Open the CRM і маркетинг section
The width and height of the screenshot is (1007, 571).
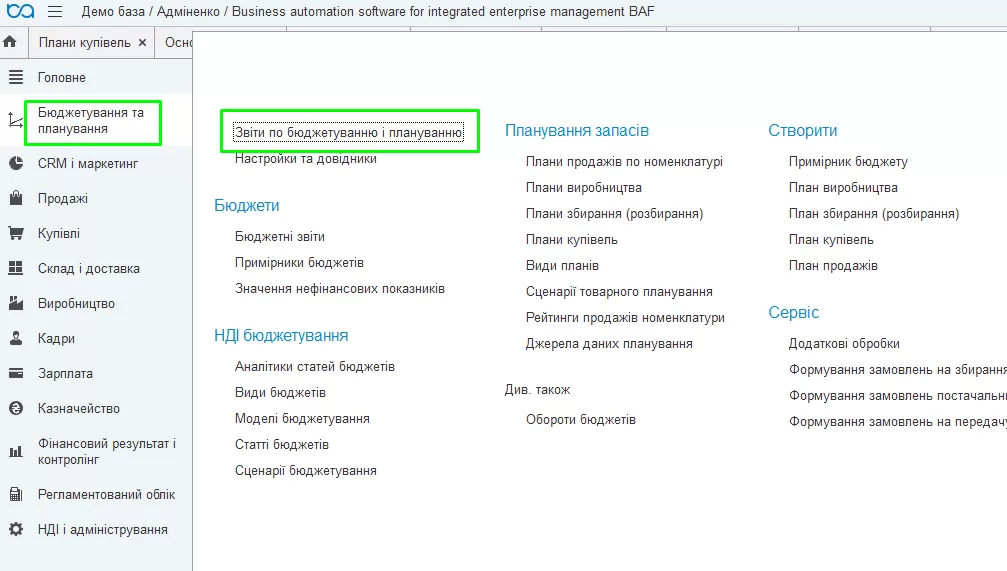[88, 163]
